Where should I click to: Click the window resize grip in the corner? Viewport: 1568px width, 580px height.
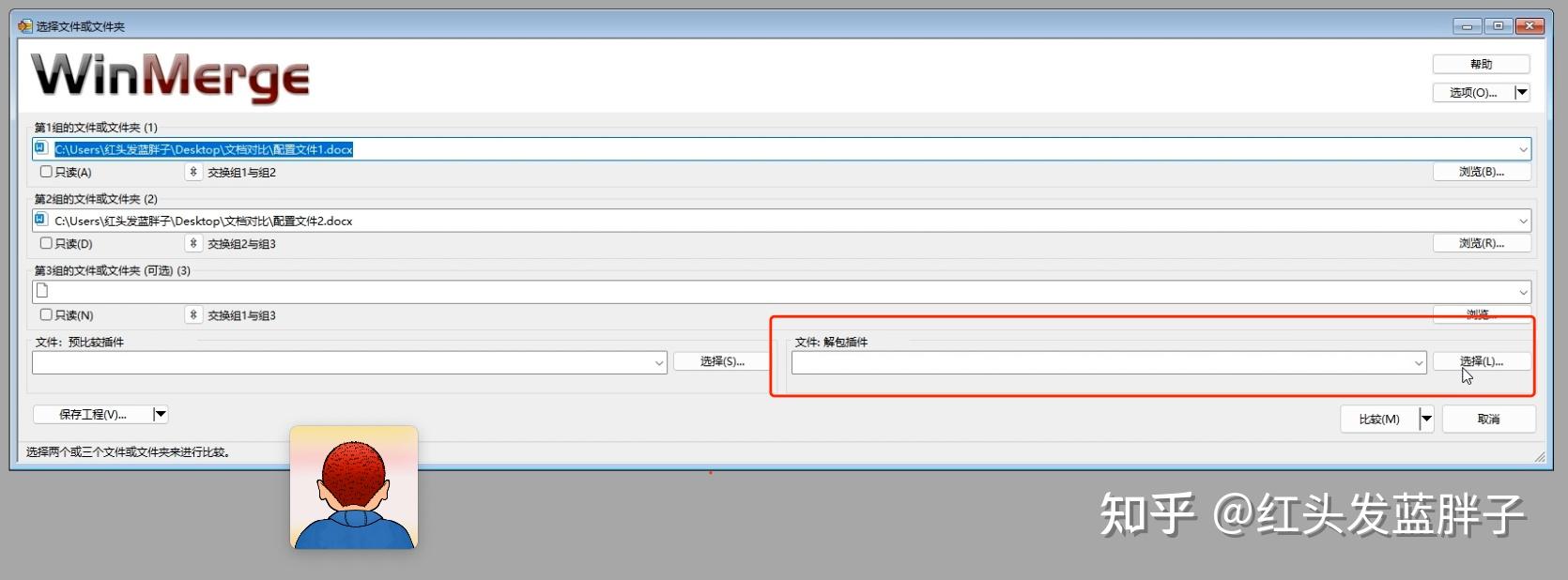point(1539,456)
